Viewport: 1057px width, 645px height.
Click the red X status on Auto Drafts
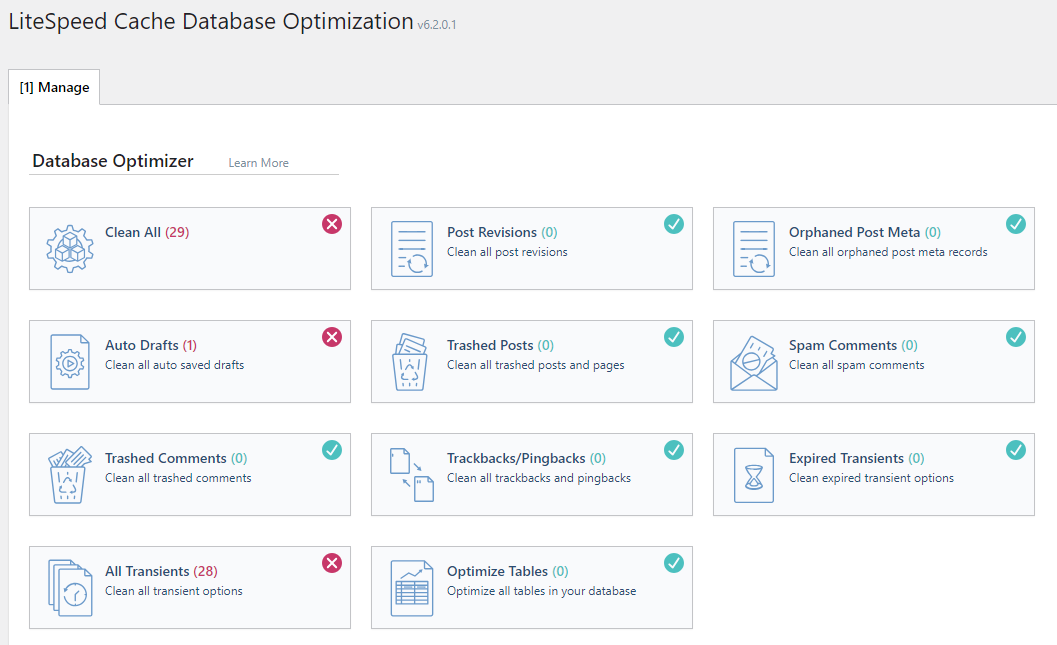332,337
